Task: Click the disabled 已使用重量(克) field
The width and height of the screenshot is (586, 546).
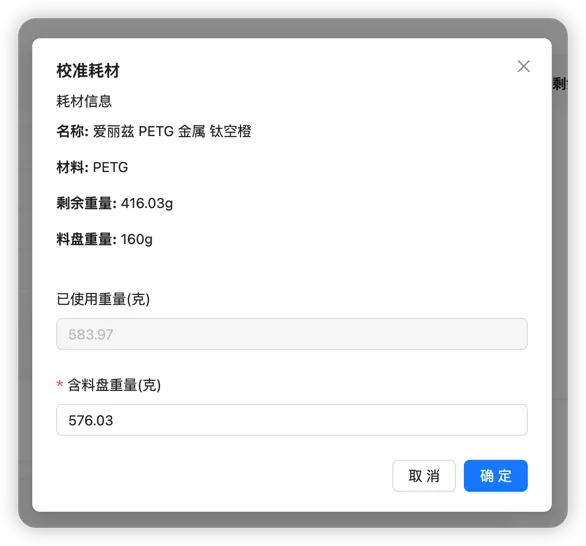Action: [292, 334]
